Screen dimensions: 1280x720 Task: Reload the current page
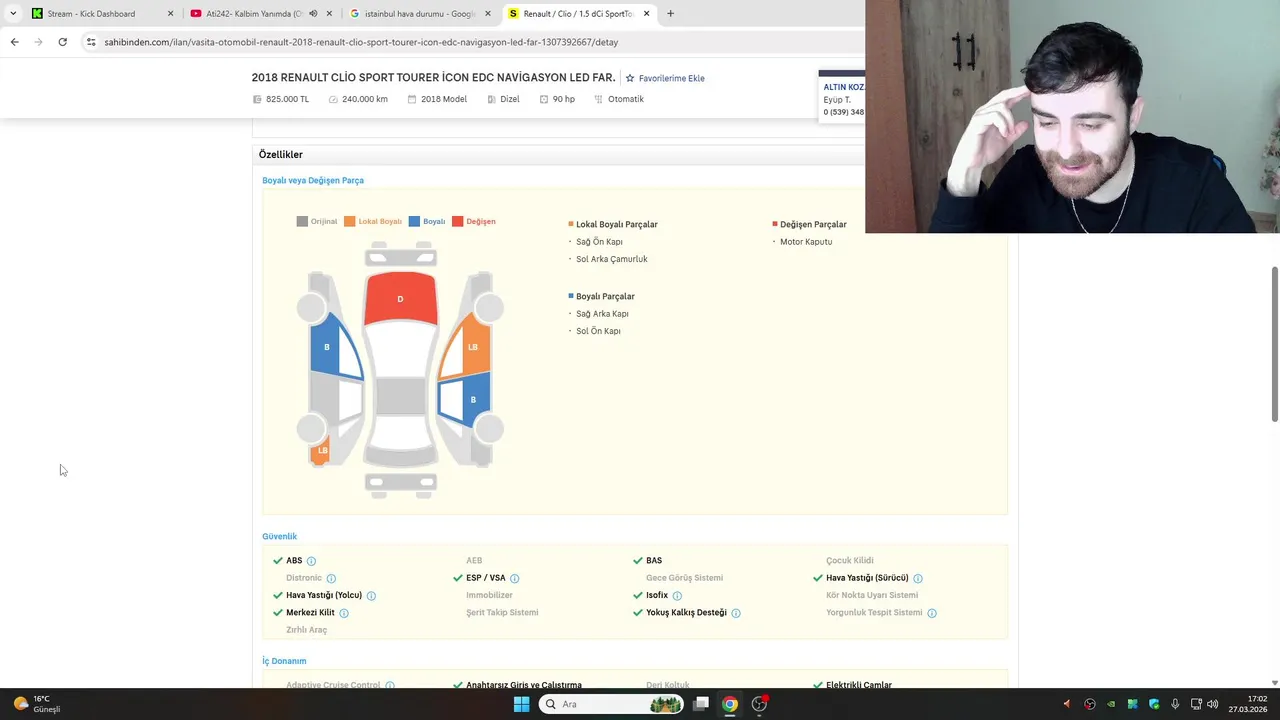pos(62,42)
